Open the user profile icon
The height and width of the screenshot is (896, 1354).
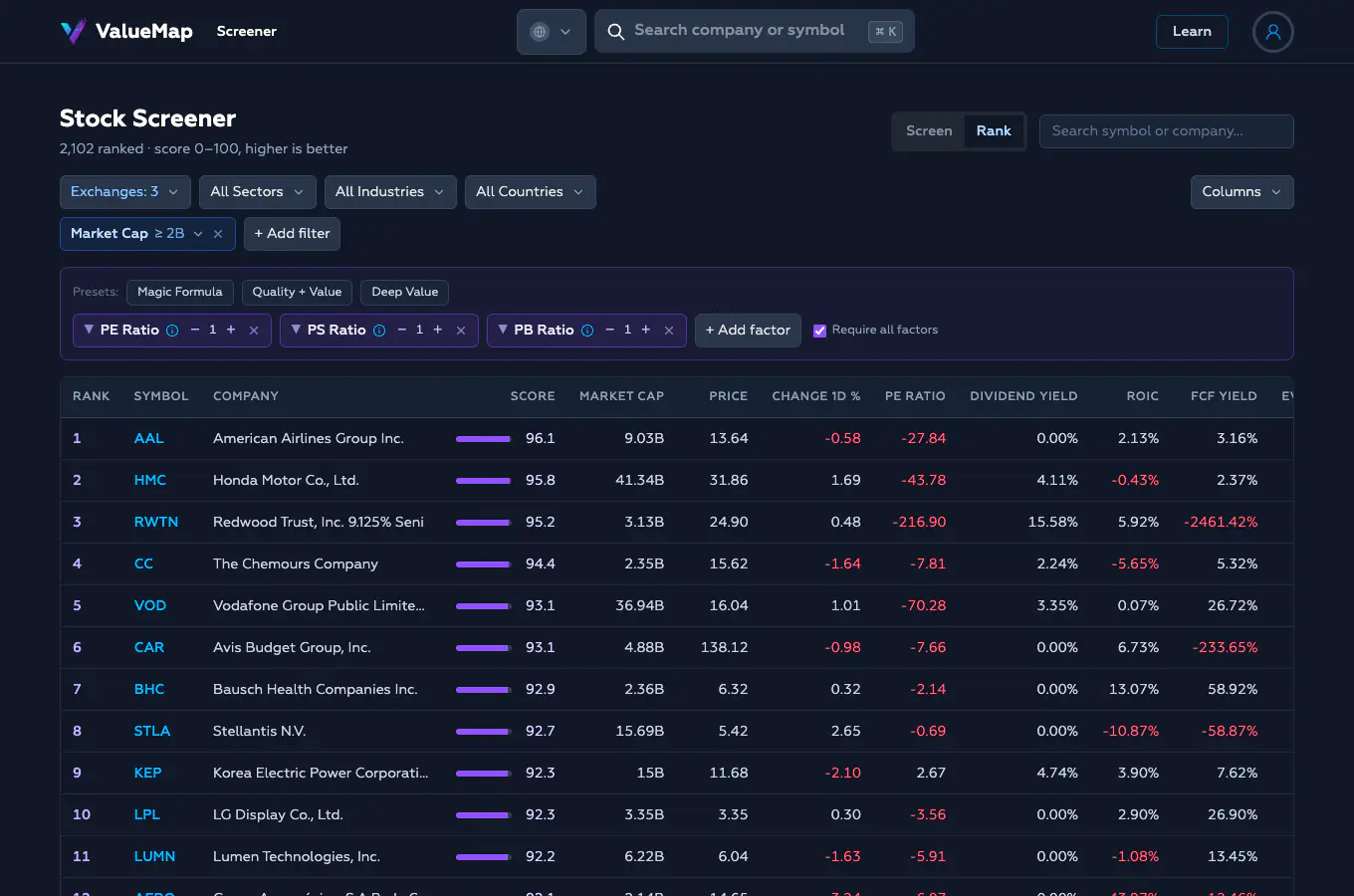coord(1272,32)
